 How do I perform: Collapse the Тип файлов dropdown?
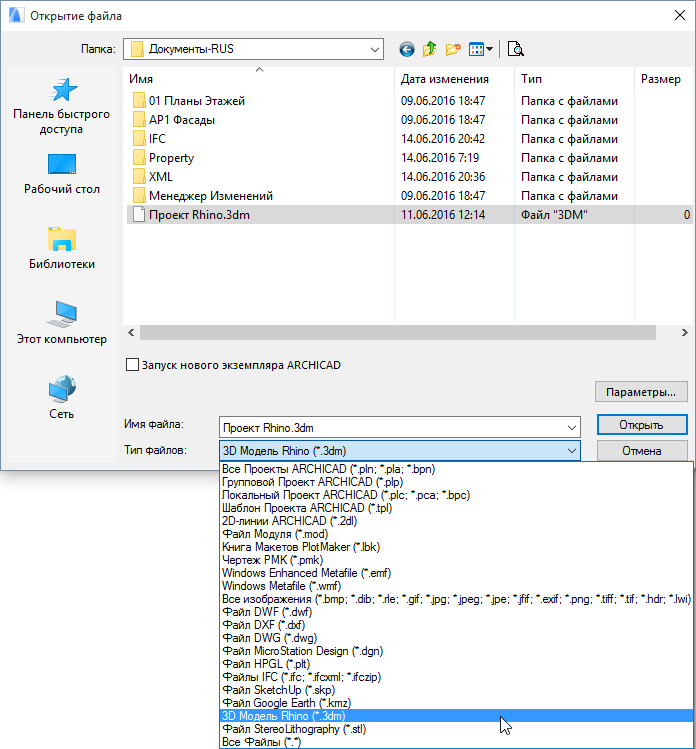pyautogui.click(x=571, y=450)
